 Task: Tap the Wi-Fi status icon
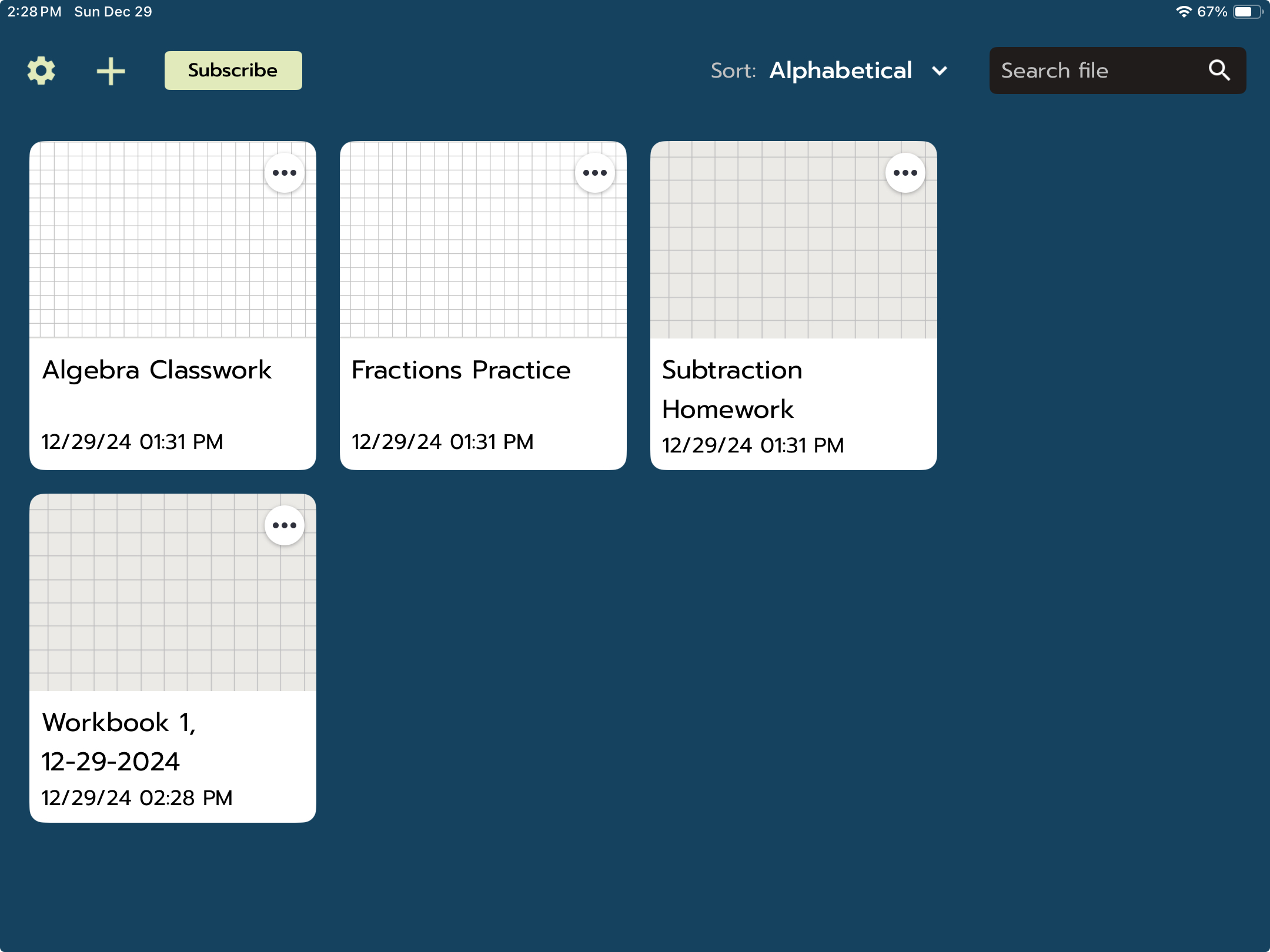tap(1183, 12)
